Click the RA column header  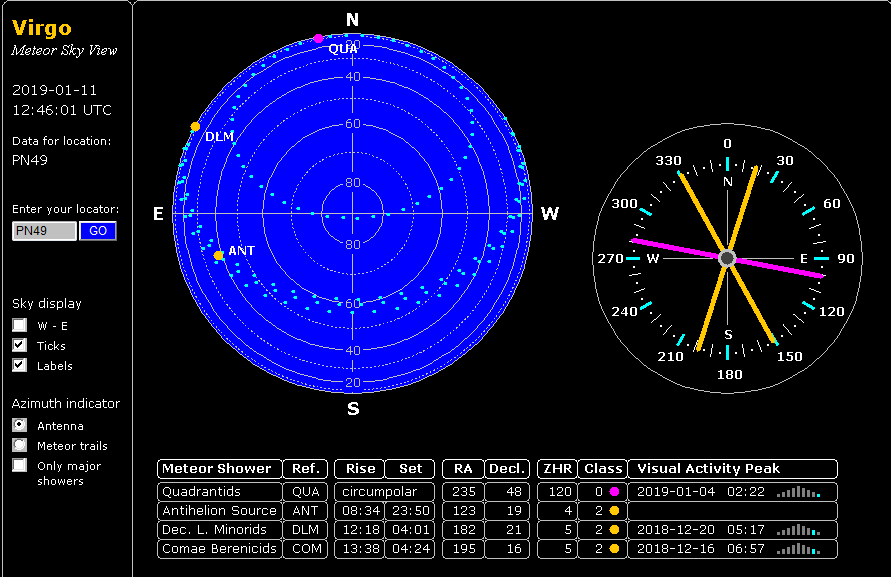463,469
